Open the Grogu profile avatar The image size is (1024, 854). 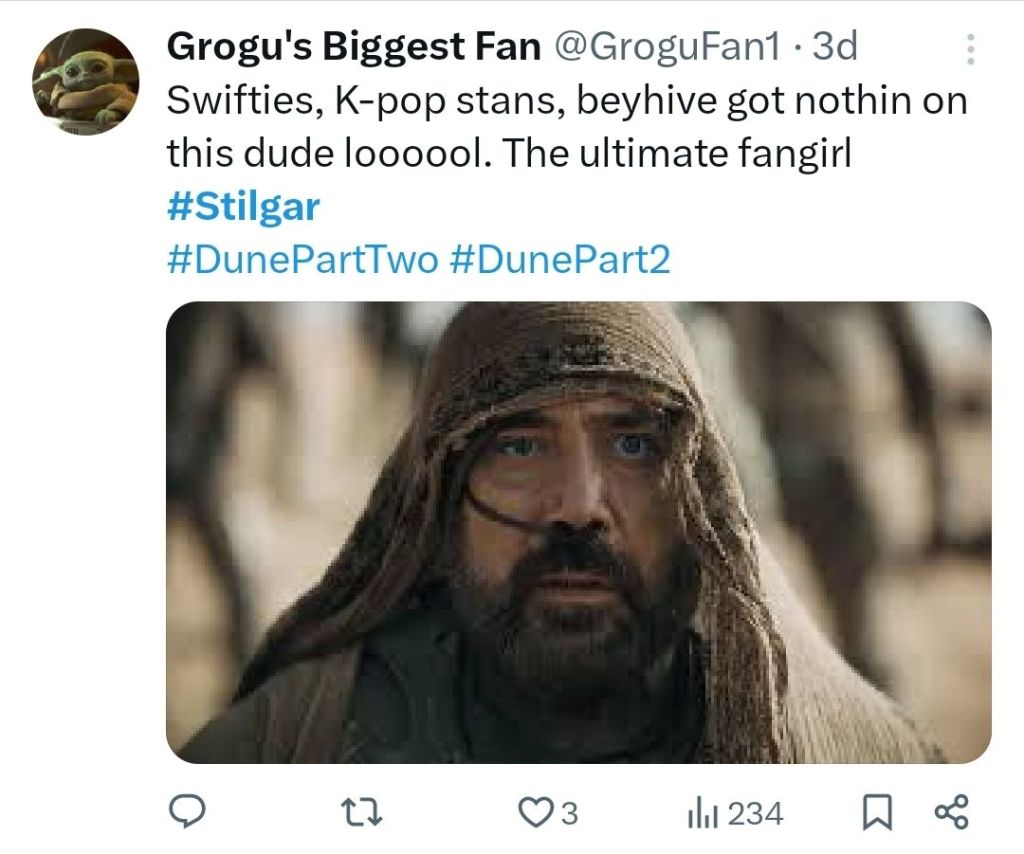pos(85,82)
